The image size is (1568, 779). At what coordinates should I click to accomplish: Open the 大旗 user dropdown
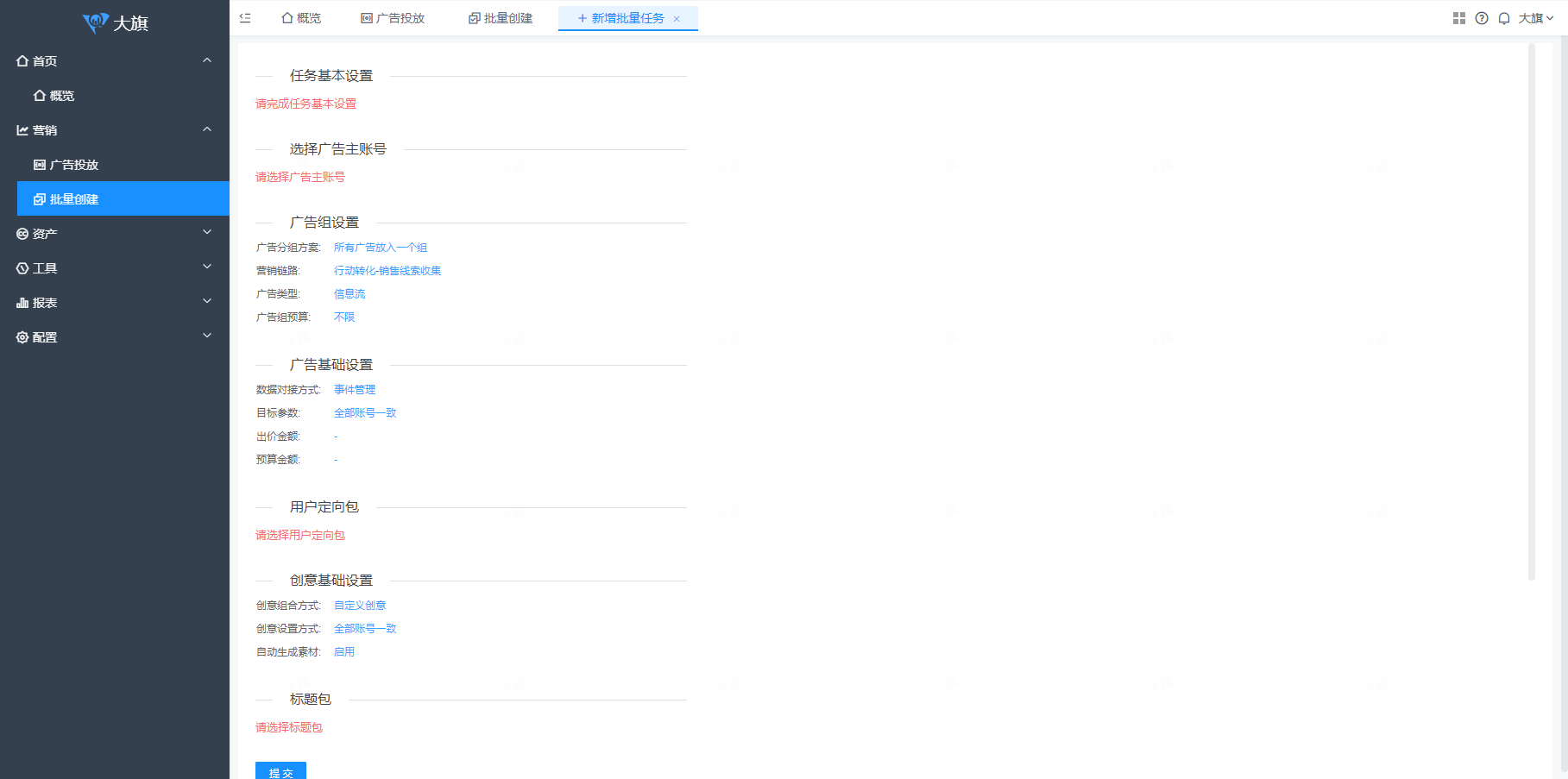(x=1535, y=18)
